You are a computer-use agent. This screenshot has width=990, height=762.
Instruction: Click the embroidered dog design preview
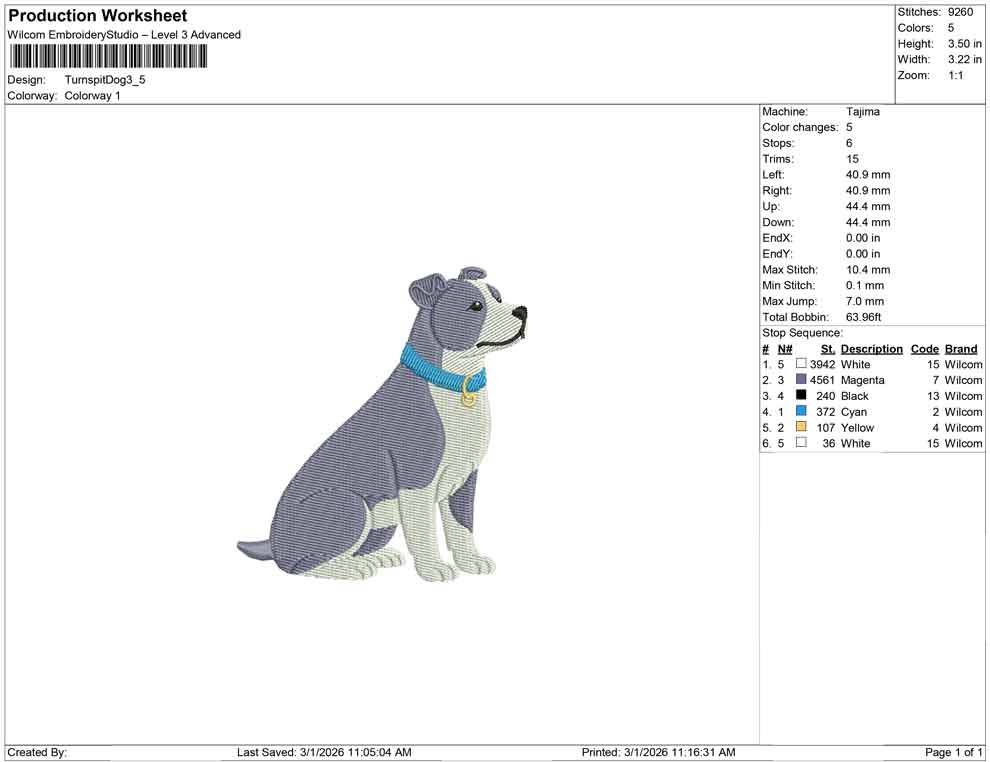coord(382,424)
